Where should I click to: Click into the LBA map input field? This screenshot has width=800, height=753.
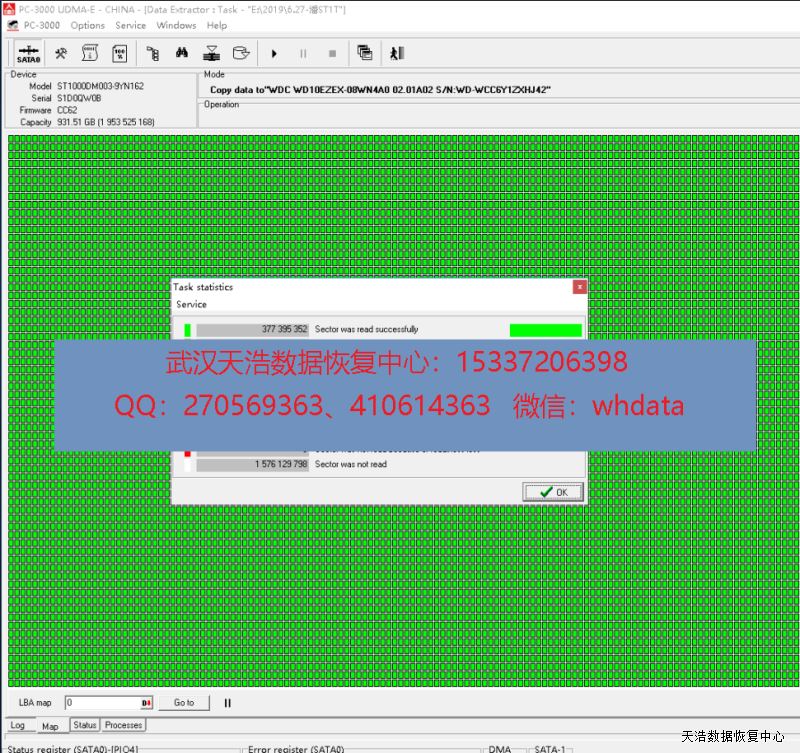tap(102, 703)
